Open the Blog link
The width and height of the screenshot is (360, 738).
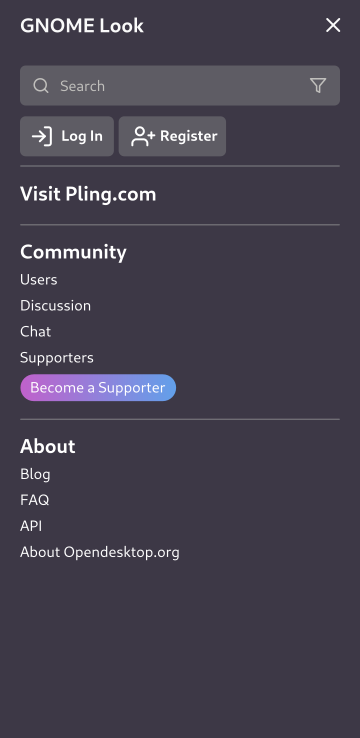(35, 474)
